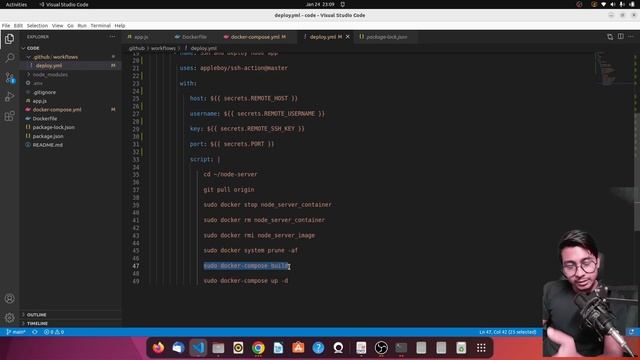Image resolution: width=640 pixels, height=360 pixels.
Task: Click the editor vertical scrollbar
Action: 637,171
